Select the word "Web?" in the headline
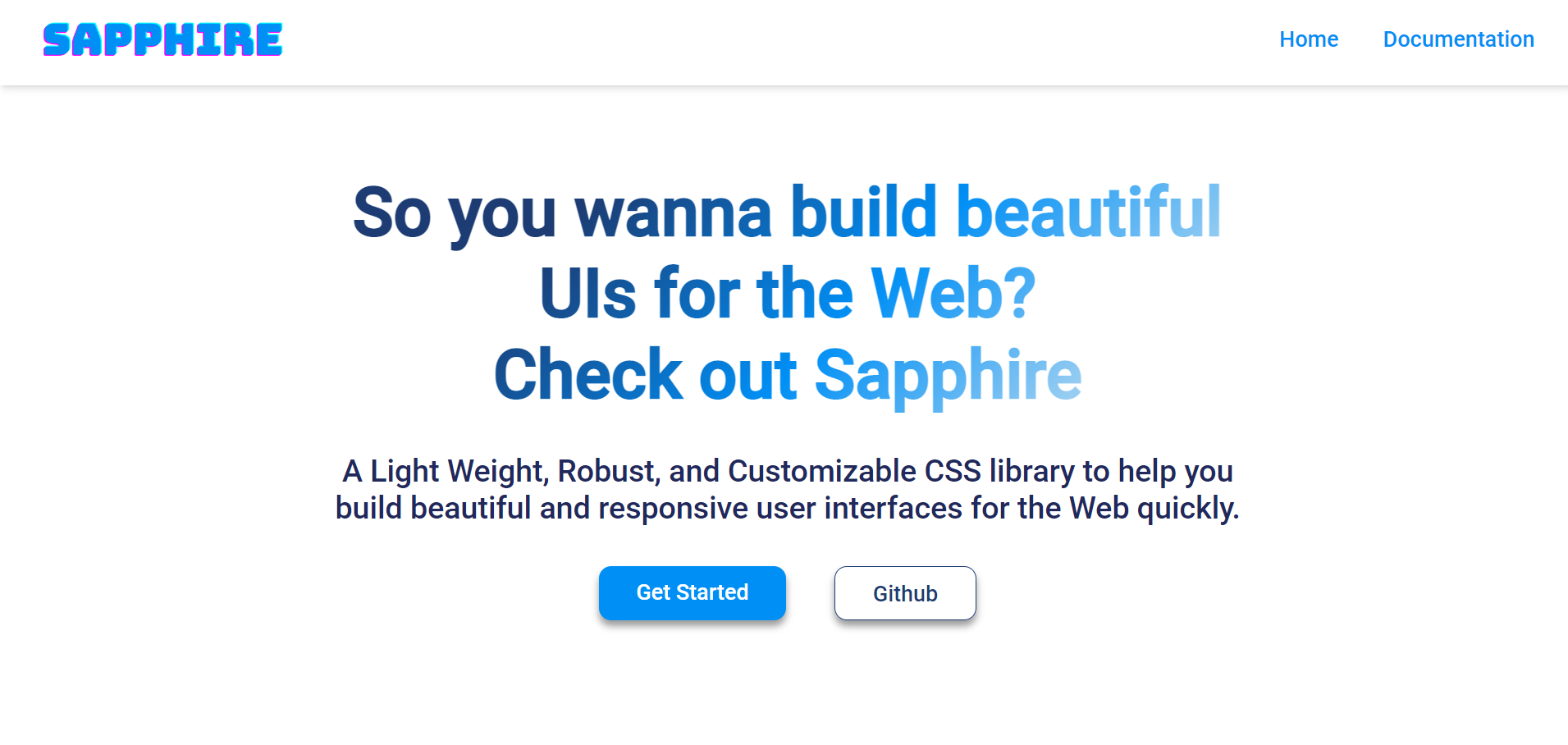Viewport: 1568px width, 745px height. [x=953, y=294]
